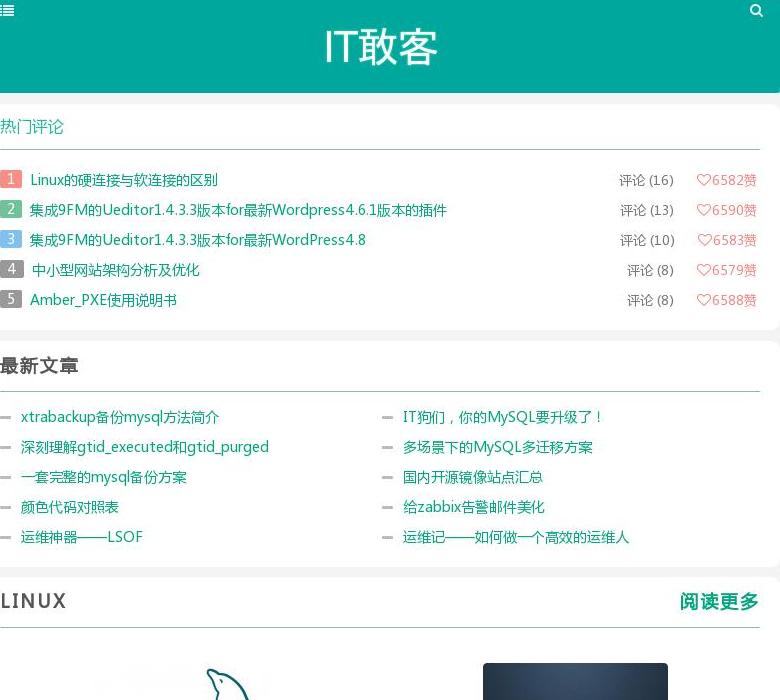Open 一套完整的mysql备份方案
Viewport: 780px width, 700px height.
[x=103, y=477]
